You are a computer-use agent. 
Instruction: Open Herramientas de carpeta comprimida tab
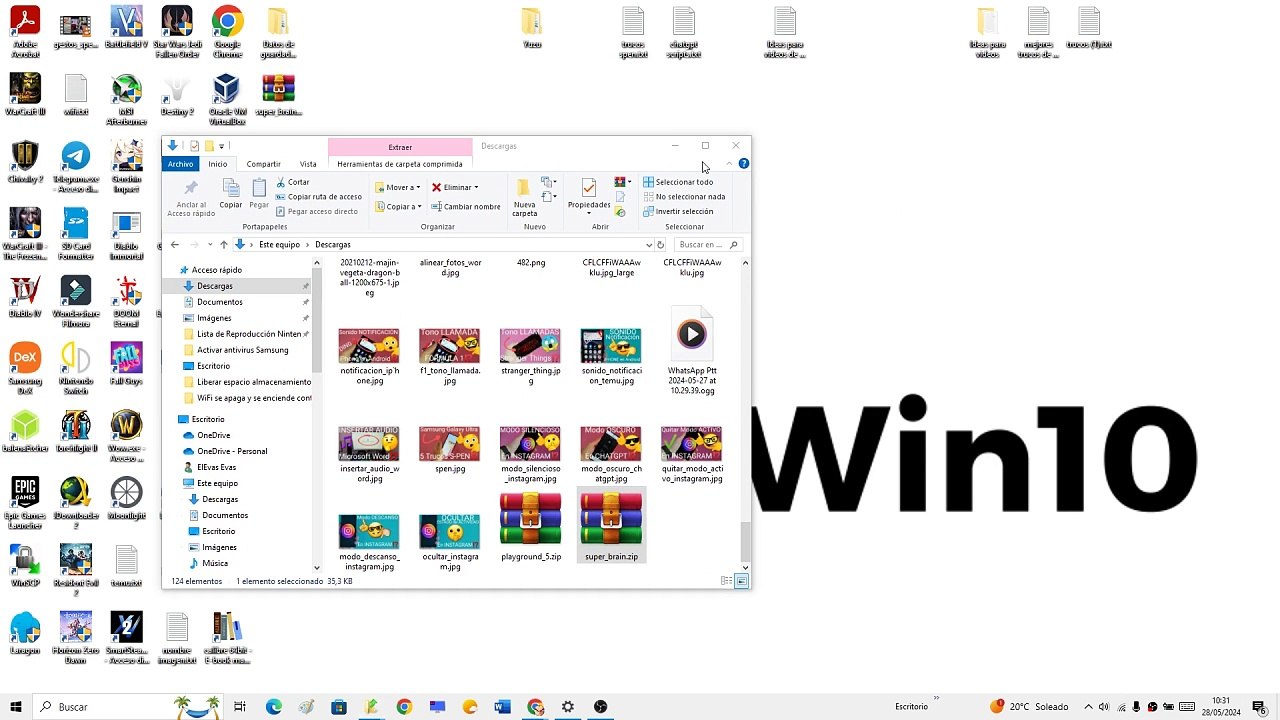click(x=400, y=164)
